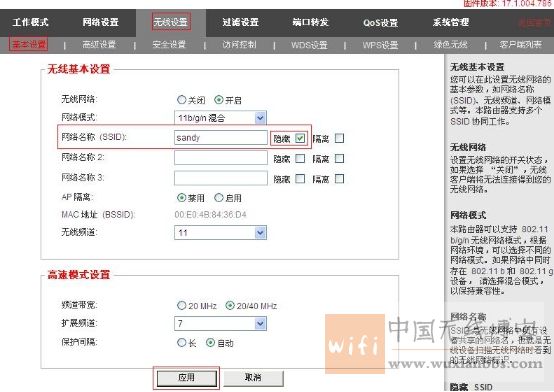
Task: Click the 应用 button
Action: click(x=187, y=378)
